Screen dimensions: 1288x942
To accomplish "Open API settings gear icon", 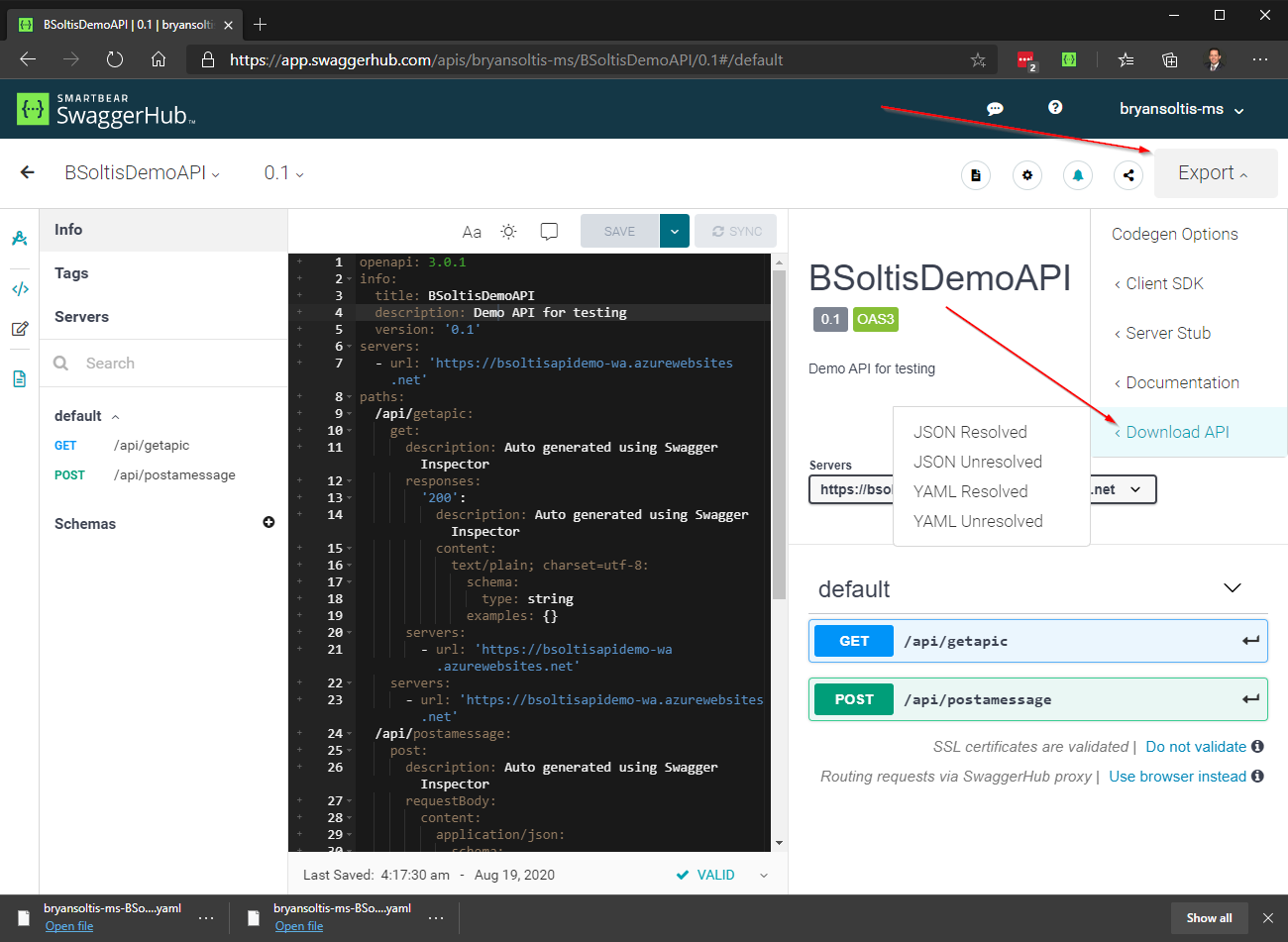I will (1027, 175).
